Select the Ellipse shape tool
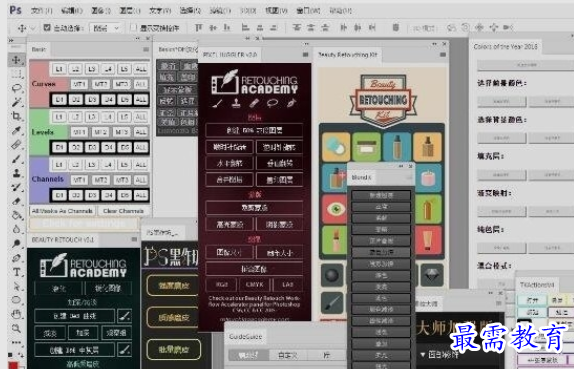 click(x=16, y=300)
